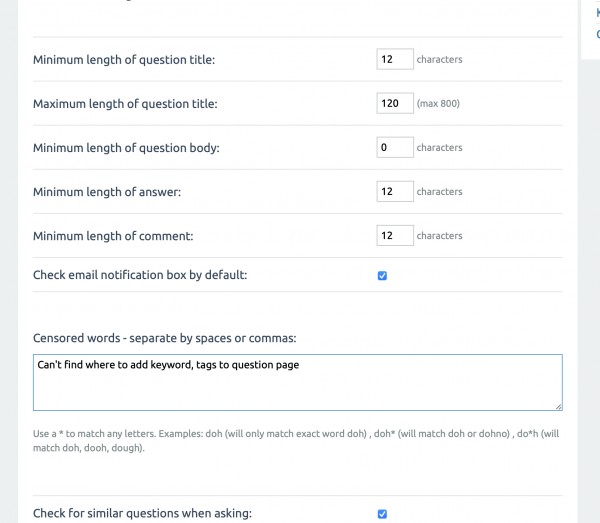Click the wildcard usage help text
The height and width of the screenshot is (523, 600).
(x=290, y=440)
